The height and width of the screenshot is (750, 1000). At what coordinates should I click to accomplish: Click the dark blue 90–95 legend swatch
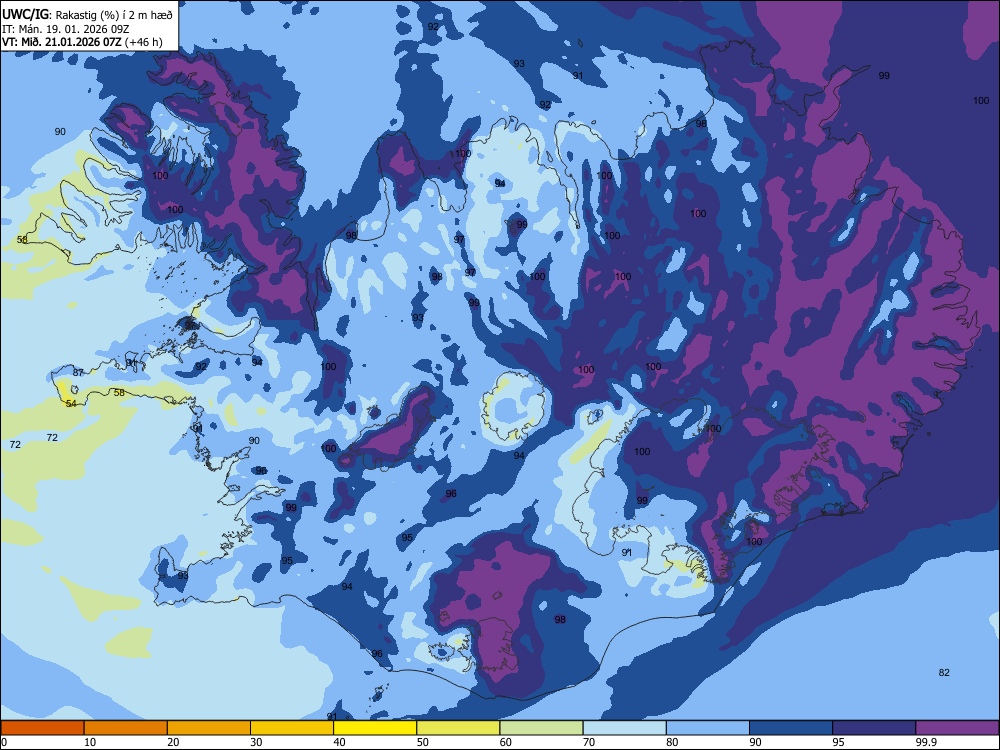pyautogui.click(x=791, y=728)
